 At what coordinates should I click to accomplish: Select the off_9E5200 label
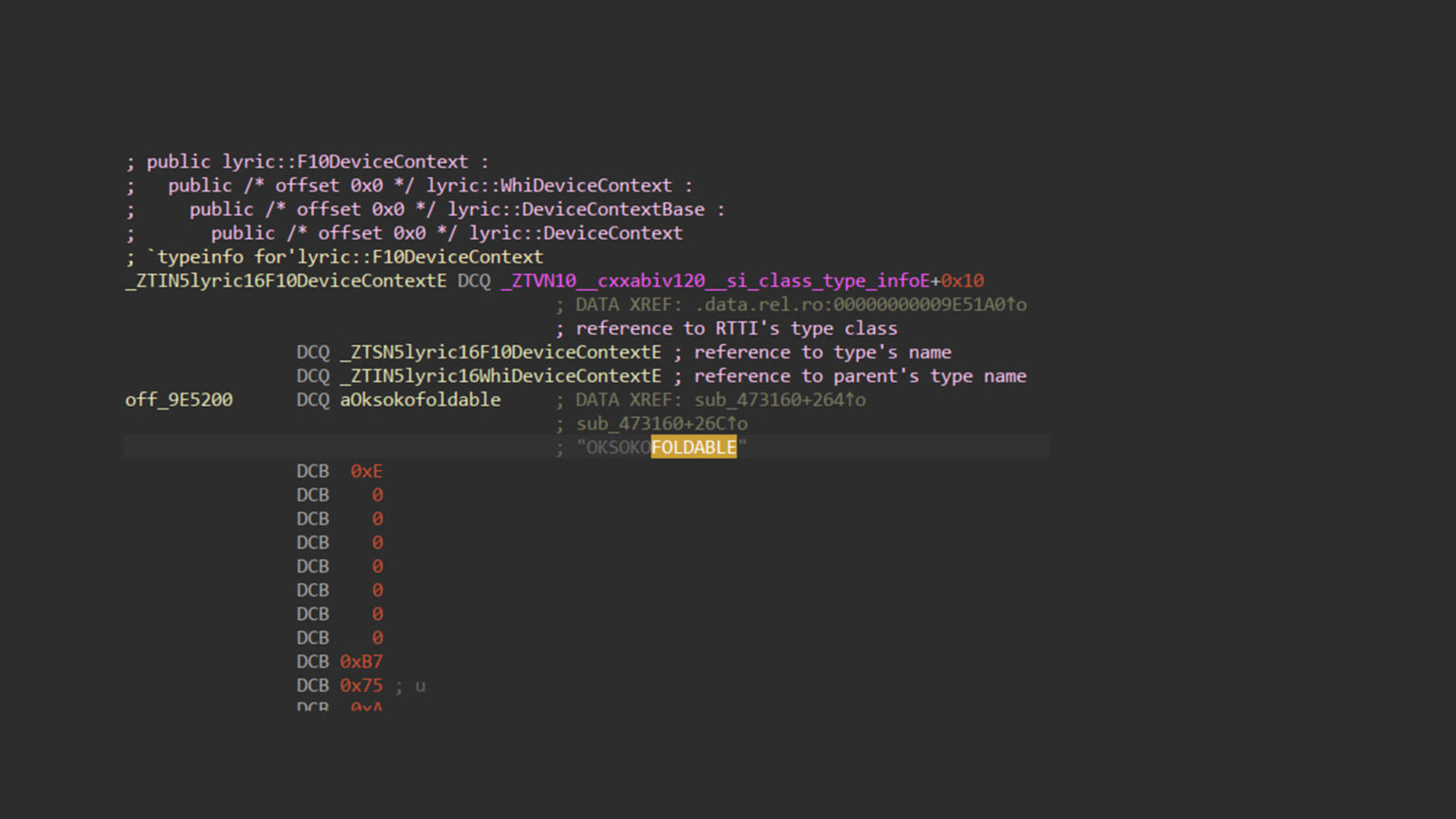tap(178, 399)
